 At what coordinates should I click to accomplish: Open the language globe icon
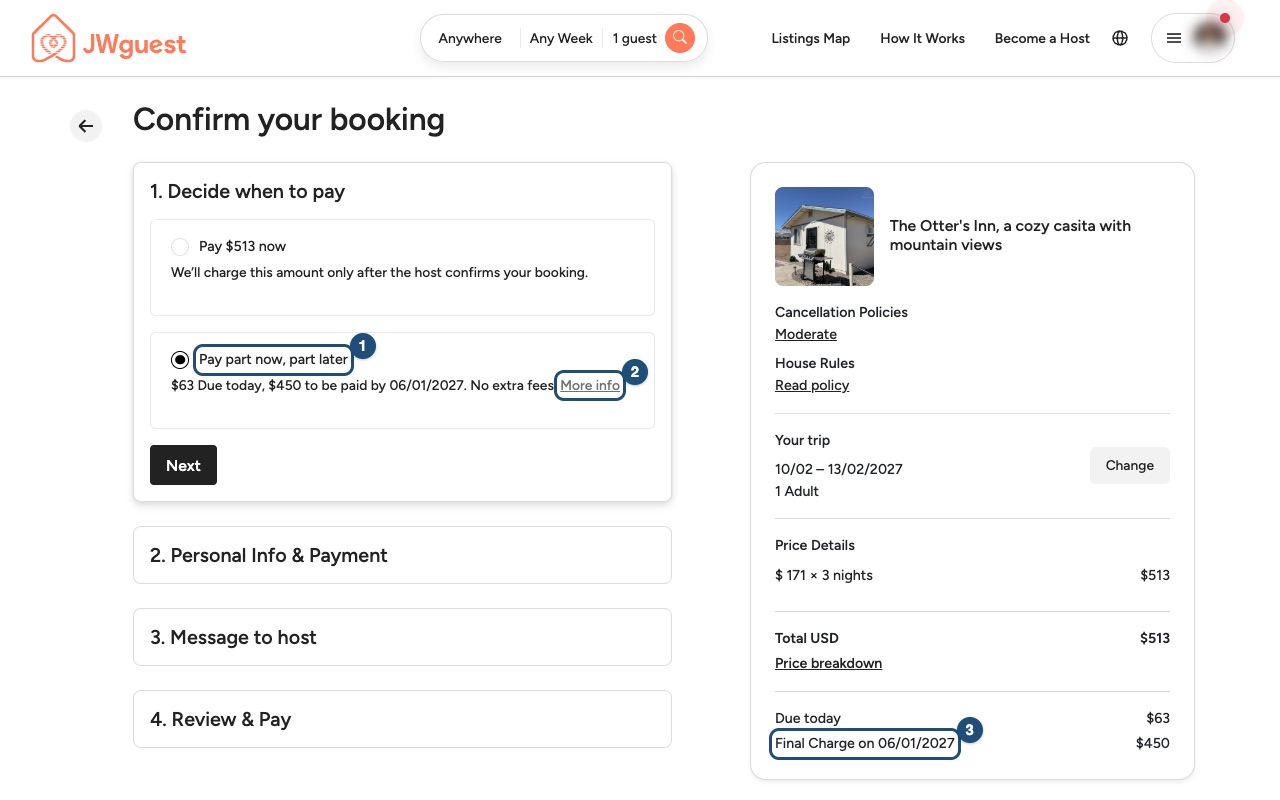[x=1120, y=38]
